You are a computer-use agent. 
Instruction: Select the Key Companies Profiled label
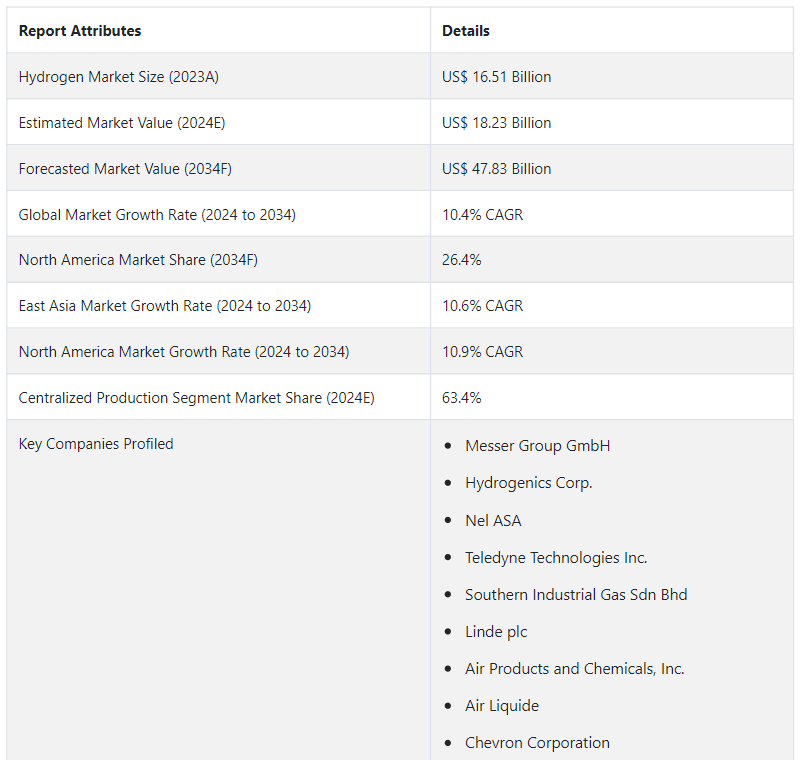[96, 444]
